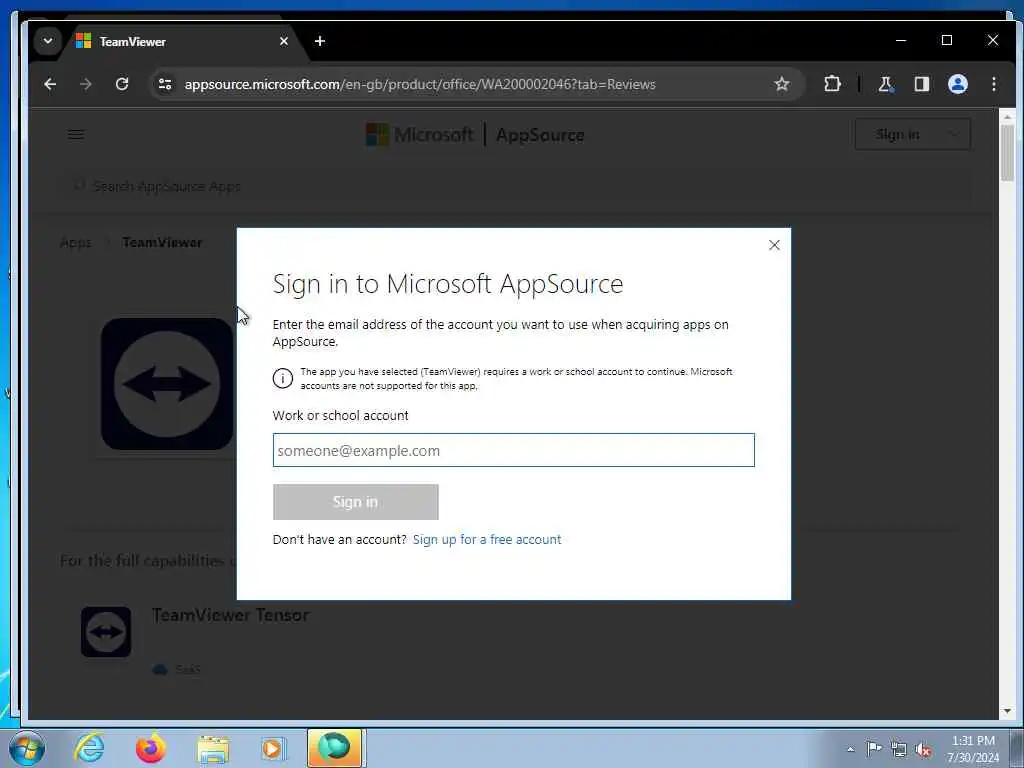Go back with the browser back arrow
Viewport: 1024px width, 768px height.
coord(50,84)
